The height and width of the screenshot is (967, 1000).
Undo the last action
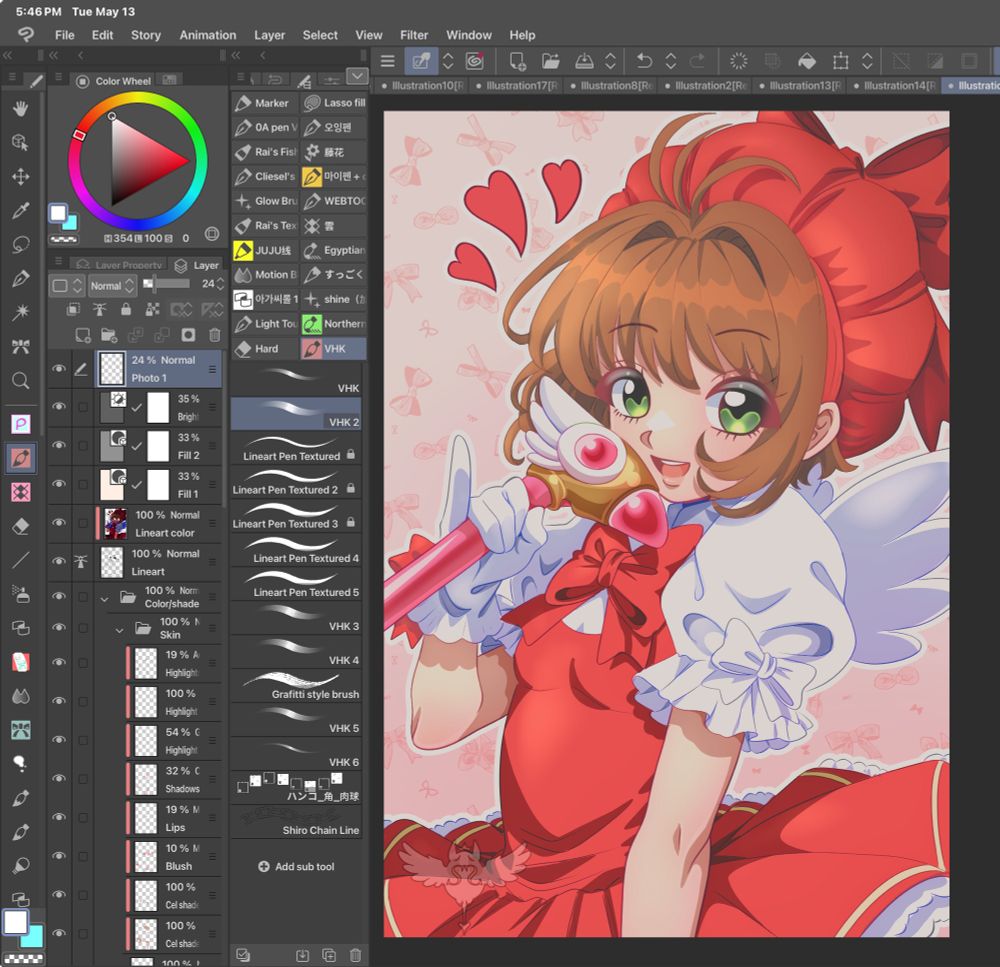click(644, 61)
